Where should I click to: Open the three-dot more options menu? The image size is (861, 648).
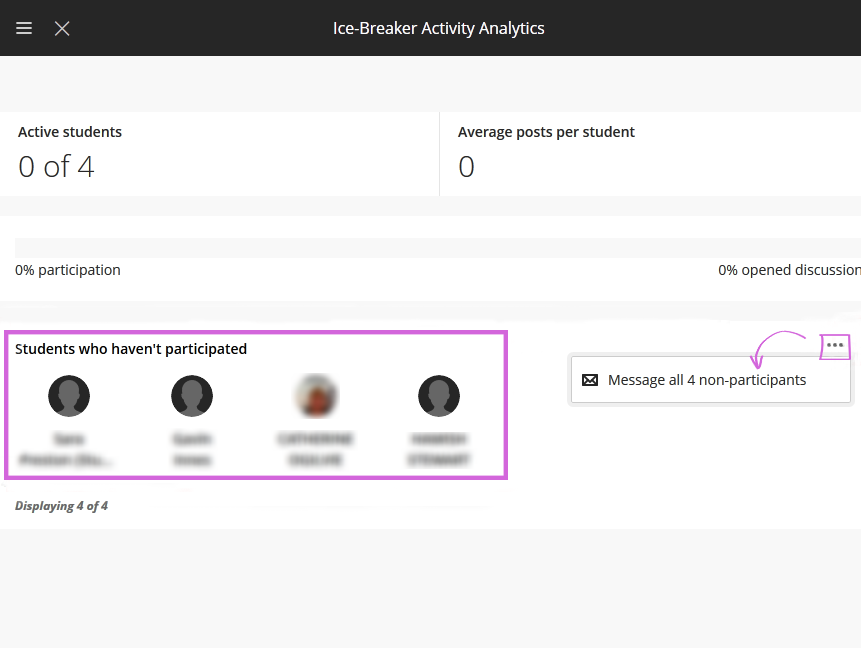point(835,346)
